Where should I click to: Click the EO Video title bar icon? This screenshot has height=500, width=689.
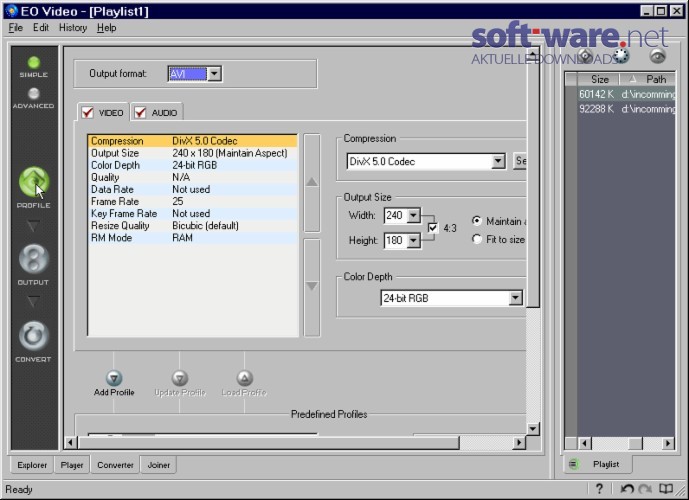(x=11, y=11)
